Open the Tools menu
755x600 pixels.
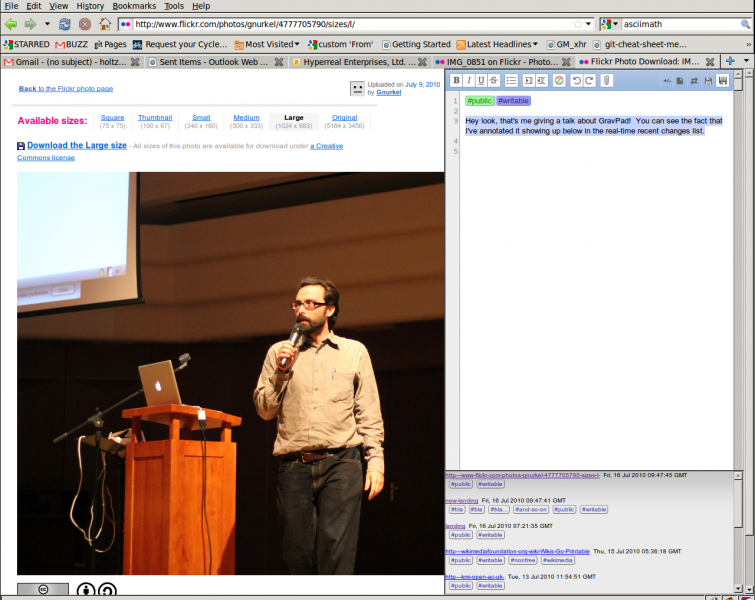[x=174, y=6]
